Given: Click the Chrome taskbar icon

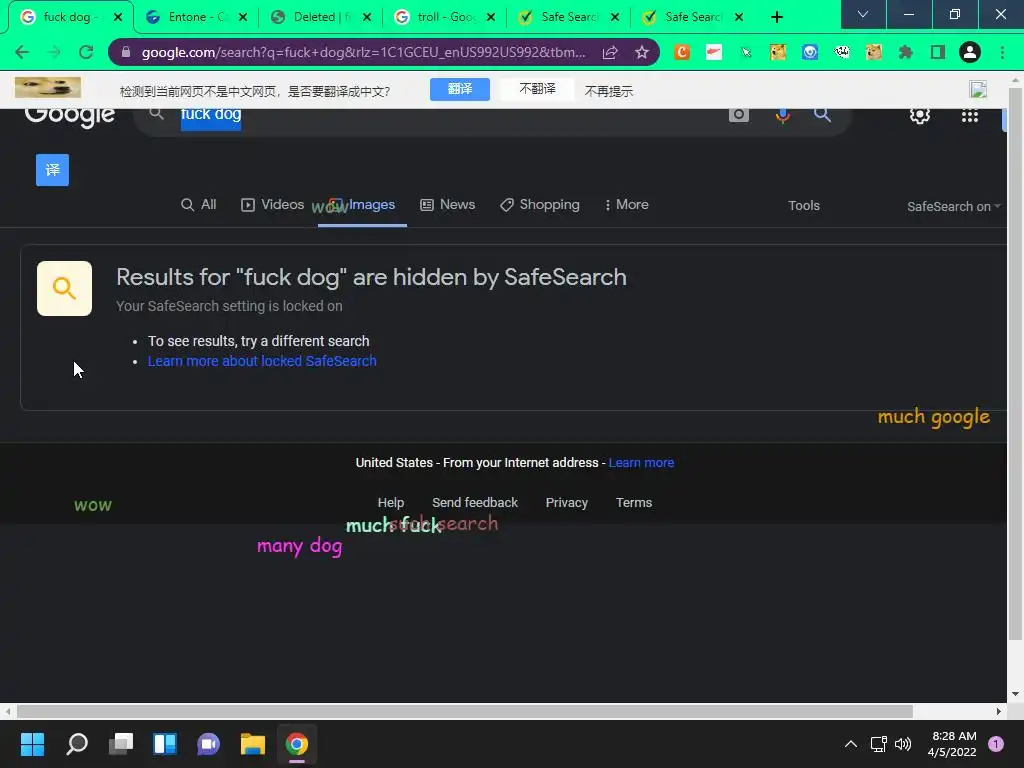Looking at the screenshot, I should coord(296,744).
